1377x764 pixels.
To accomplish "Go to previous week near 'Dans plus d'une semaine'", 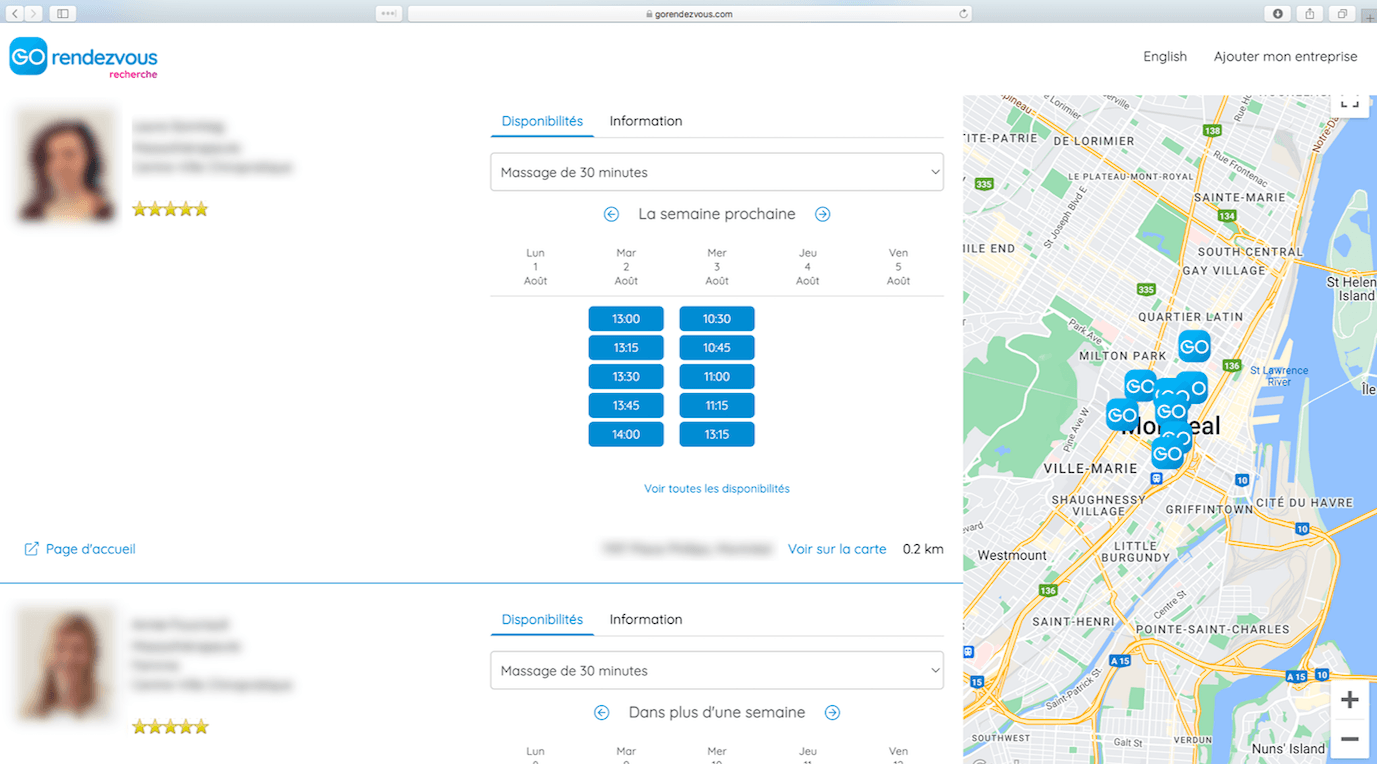I will pos(601,713).
